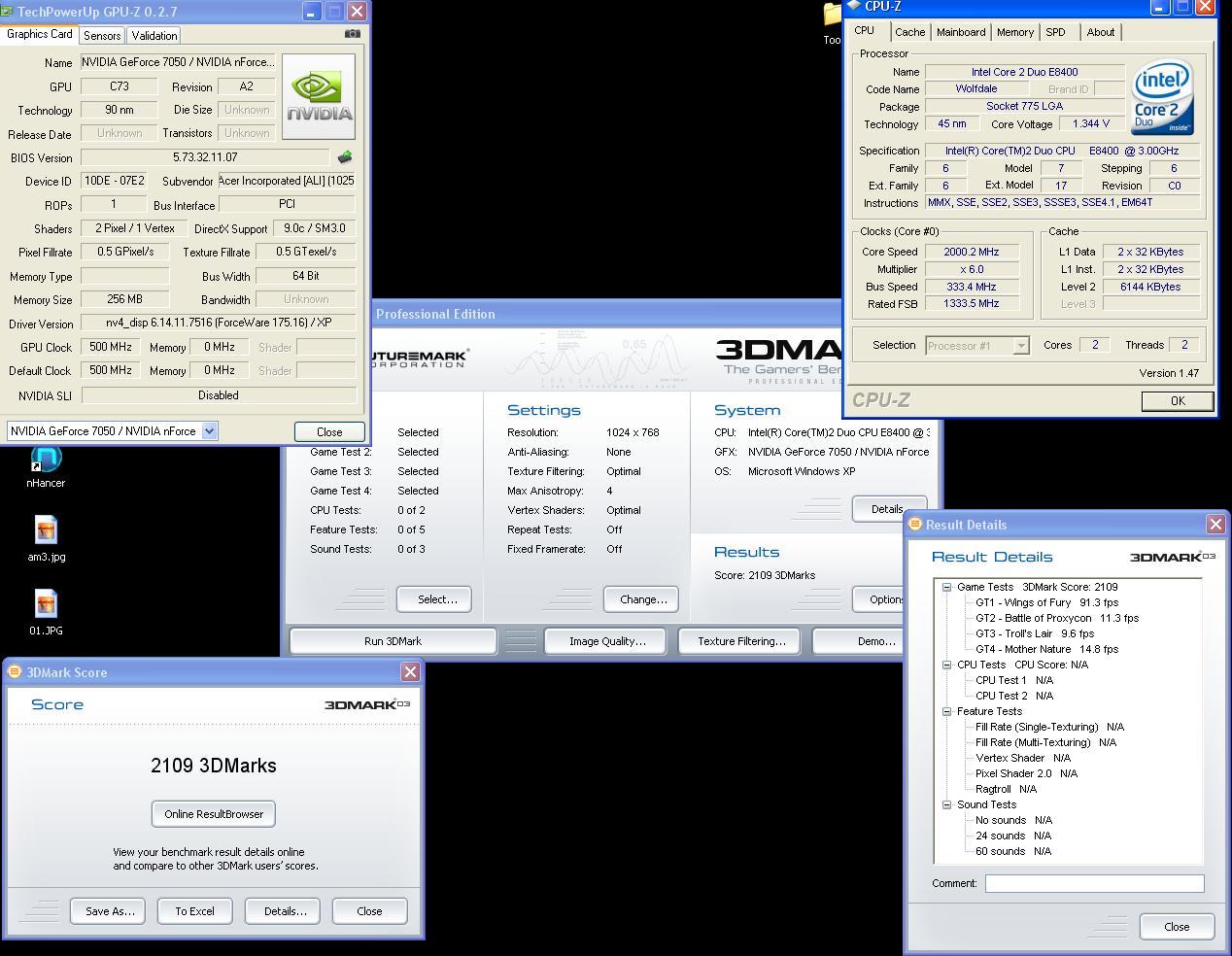The width and height of the screenshot is (1232, 956).
Task: Select Ragtroll result row
Action: point(1006,789)
